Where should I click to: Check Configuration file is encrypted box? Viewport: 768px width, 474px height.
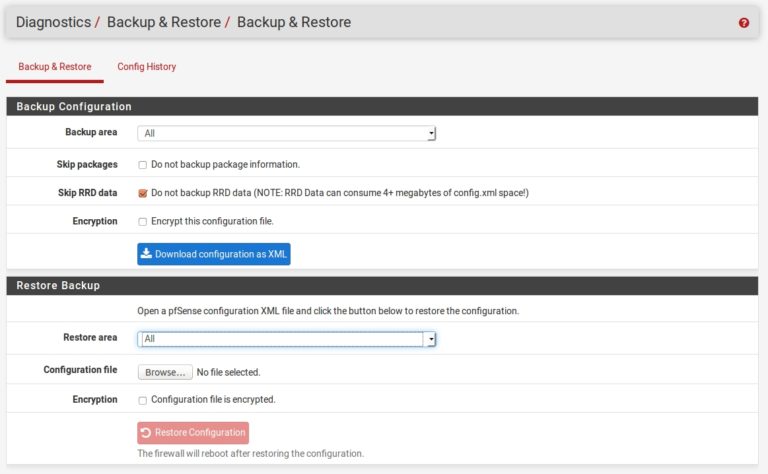[x=143, y=401]
